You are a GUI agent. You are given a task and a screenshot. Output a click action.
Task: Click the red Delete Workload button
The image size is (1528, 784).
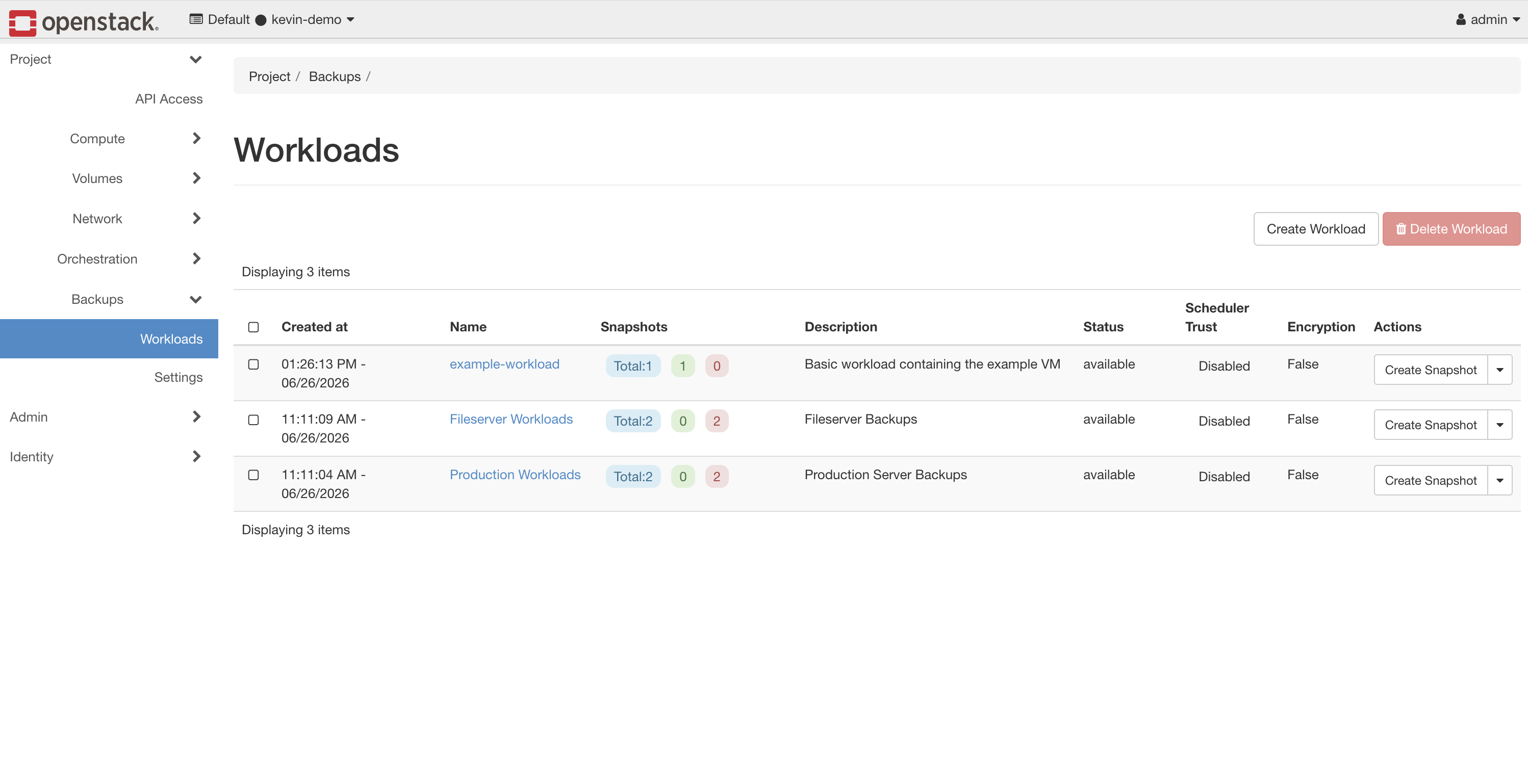tap(1451, 229)
